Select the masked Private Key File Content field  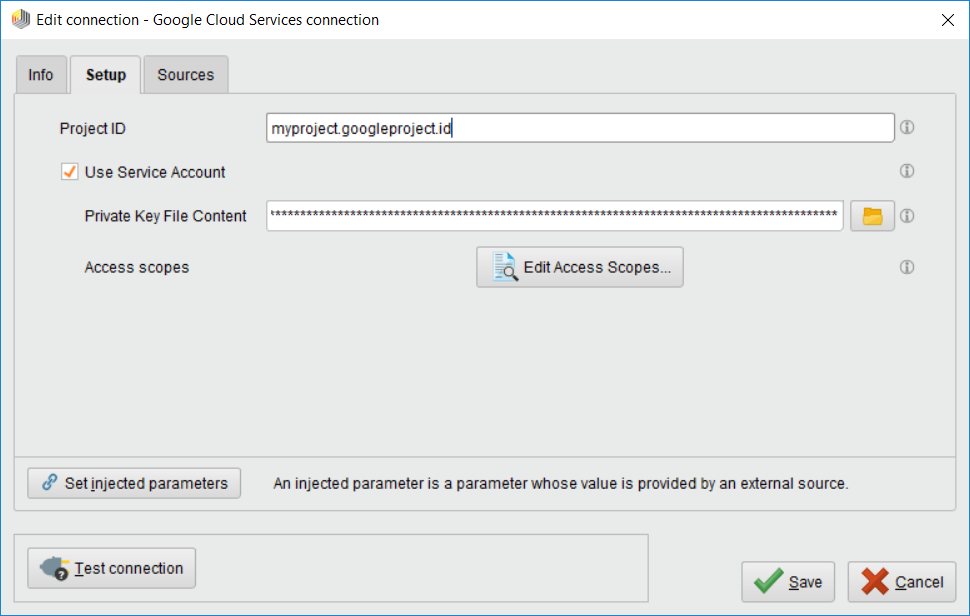click(554, 216)
